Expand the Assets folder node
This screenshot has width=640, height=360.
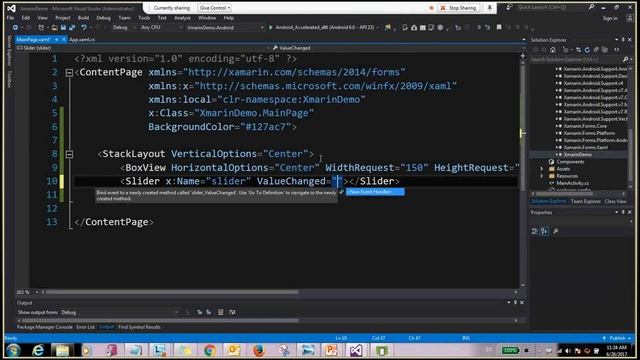[x=542, y=169]
